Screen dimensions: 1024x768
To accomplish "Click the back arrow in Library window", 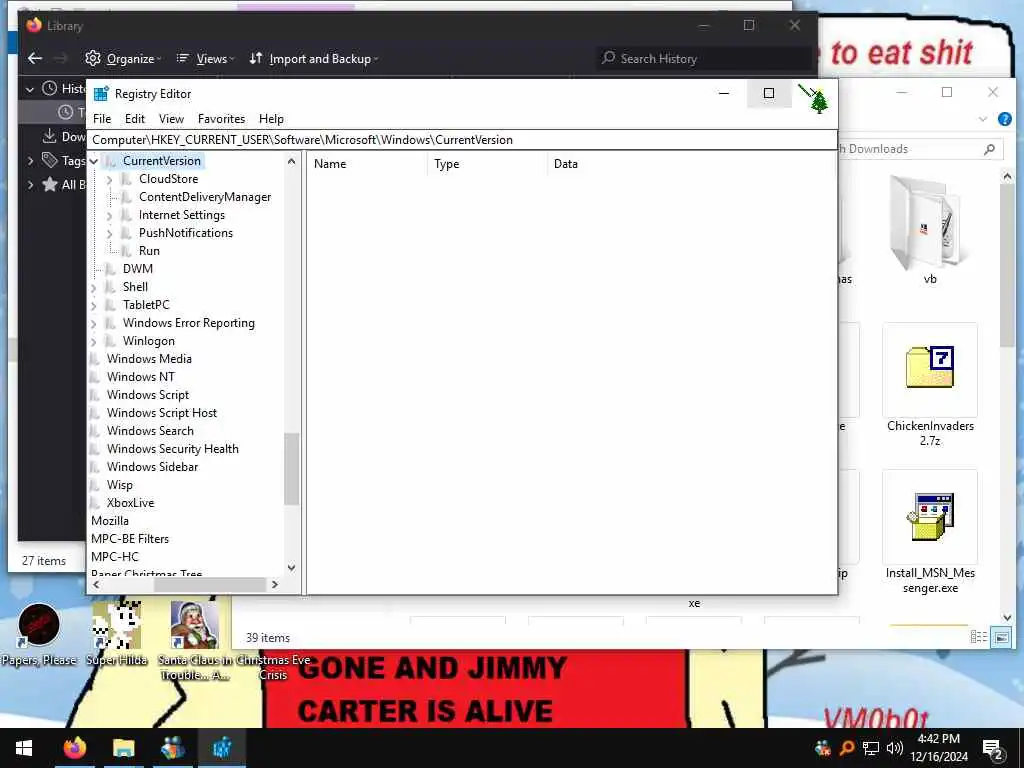I will (x=35, y=59).
